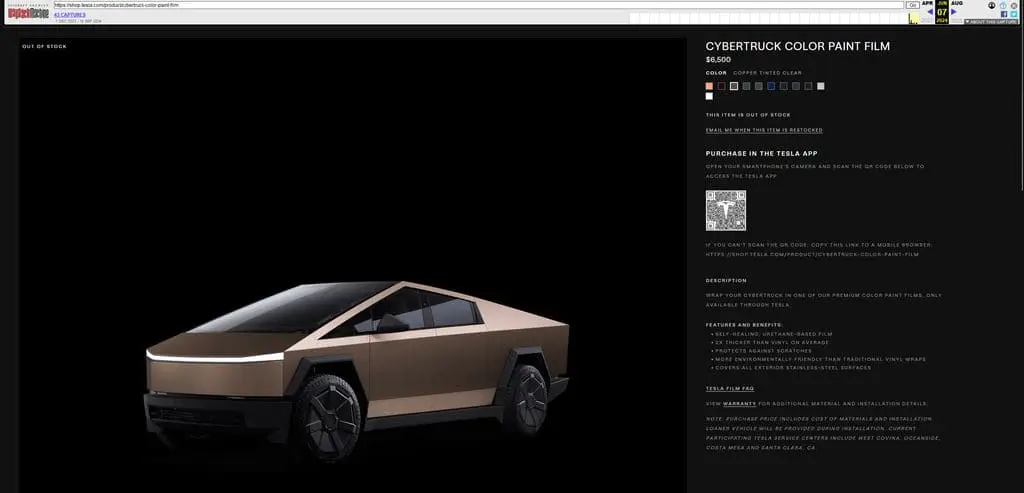The width and height of the screenshot is (1024, 493).
Task: Select APR in the capture timeline
Action: pos(927,3)
